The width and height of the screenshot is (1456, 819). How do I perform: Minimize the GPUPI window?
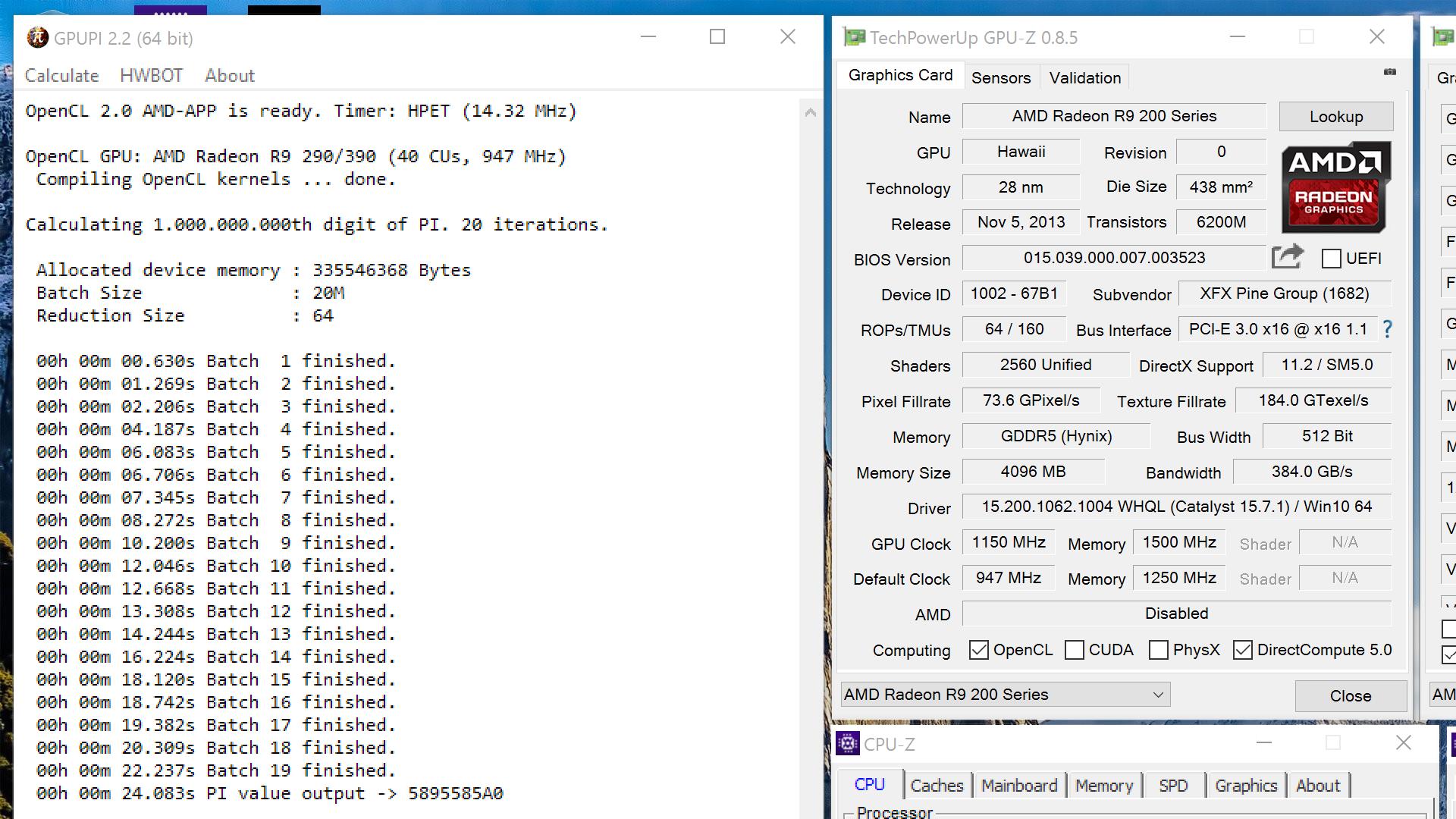point(648,36)
